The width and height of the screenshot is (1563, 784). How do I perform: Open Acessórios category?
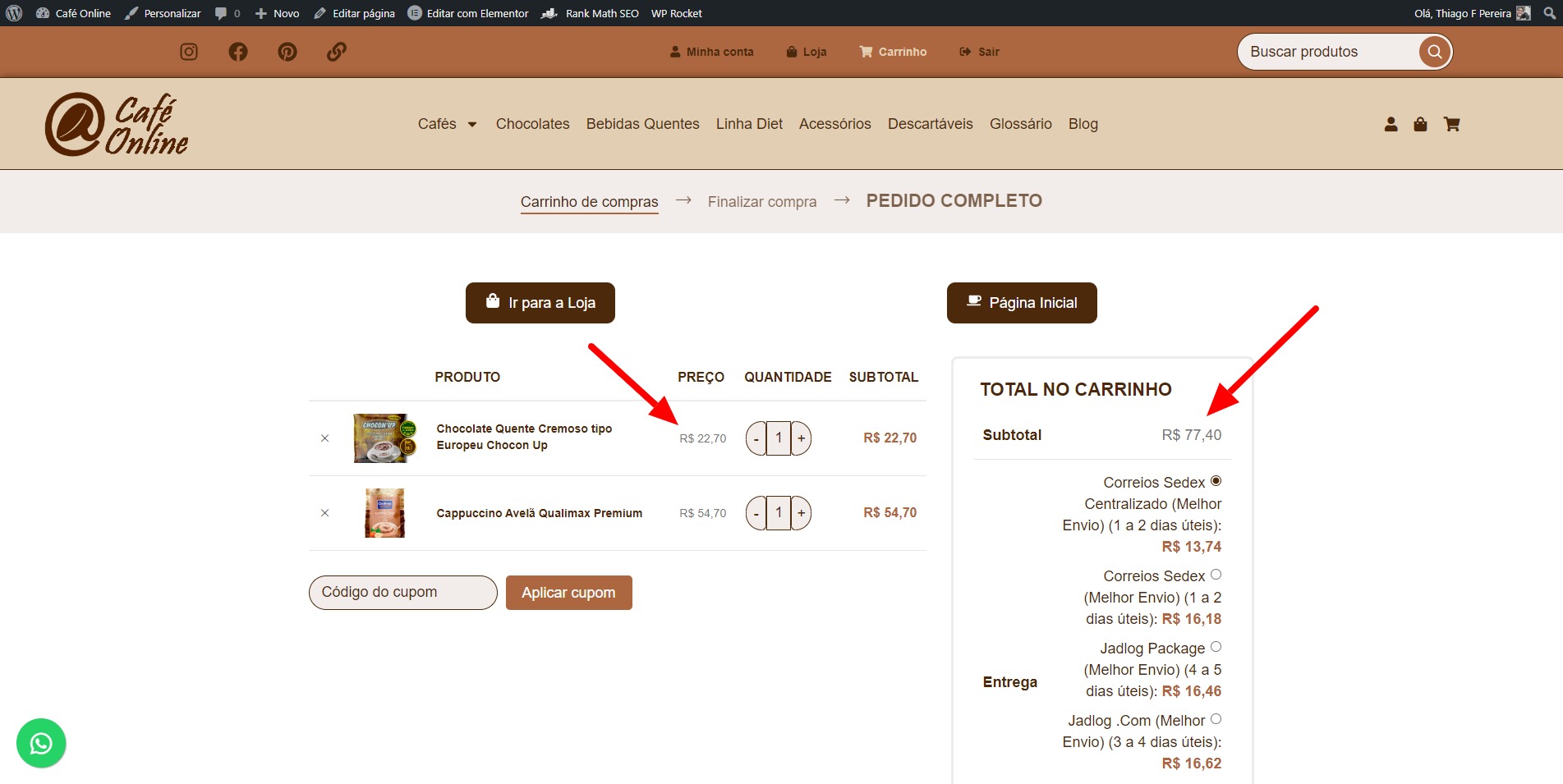click(x=834, y=124)
